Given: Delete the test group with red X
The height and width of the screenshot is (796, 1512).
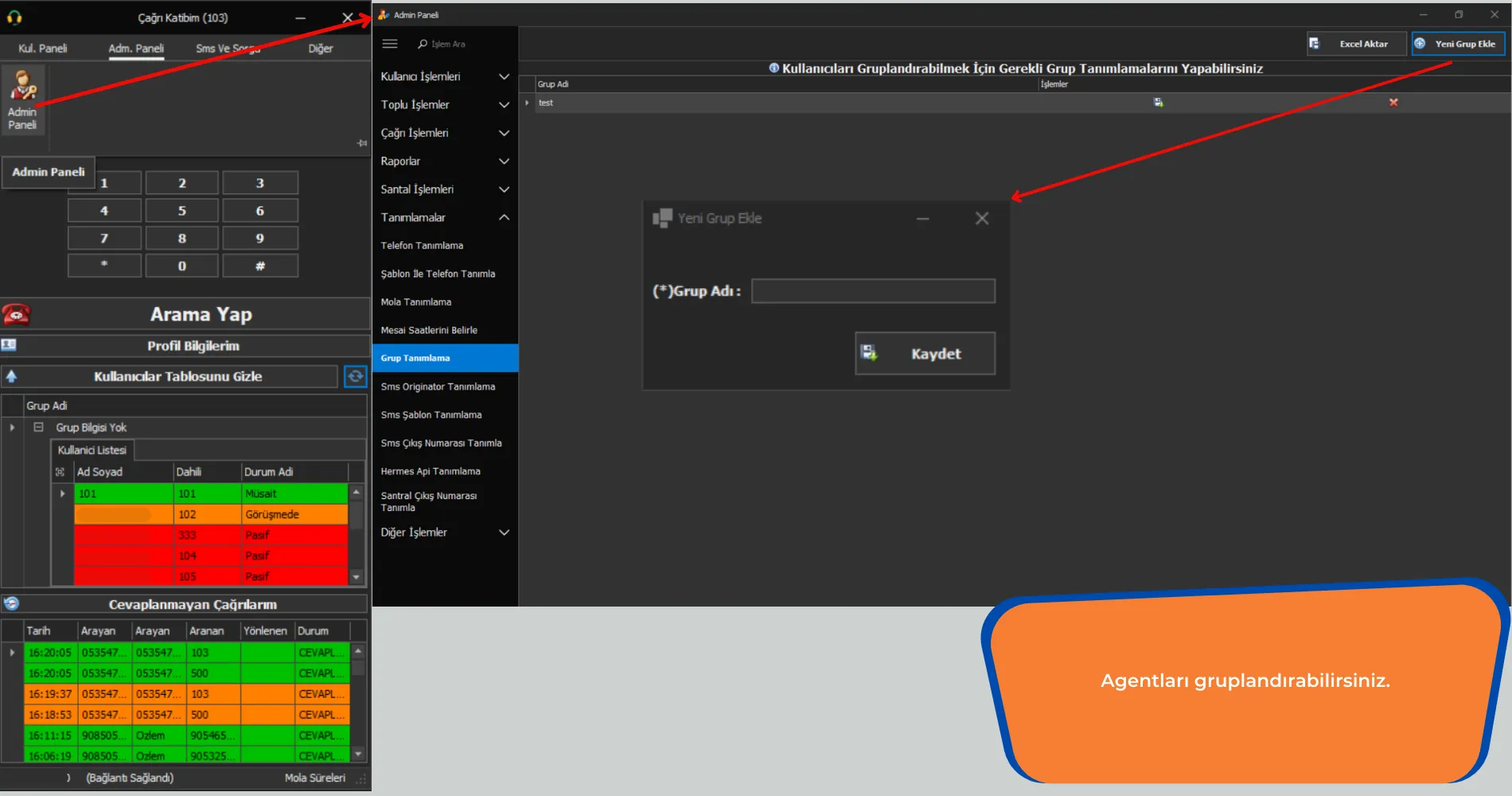Looking at the screenshot, I should point(1393,103).
